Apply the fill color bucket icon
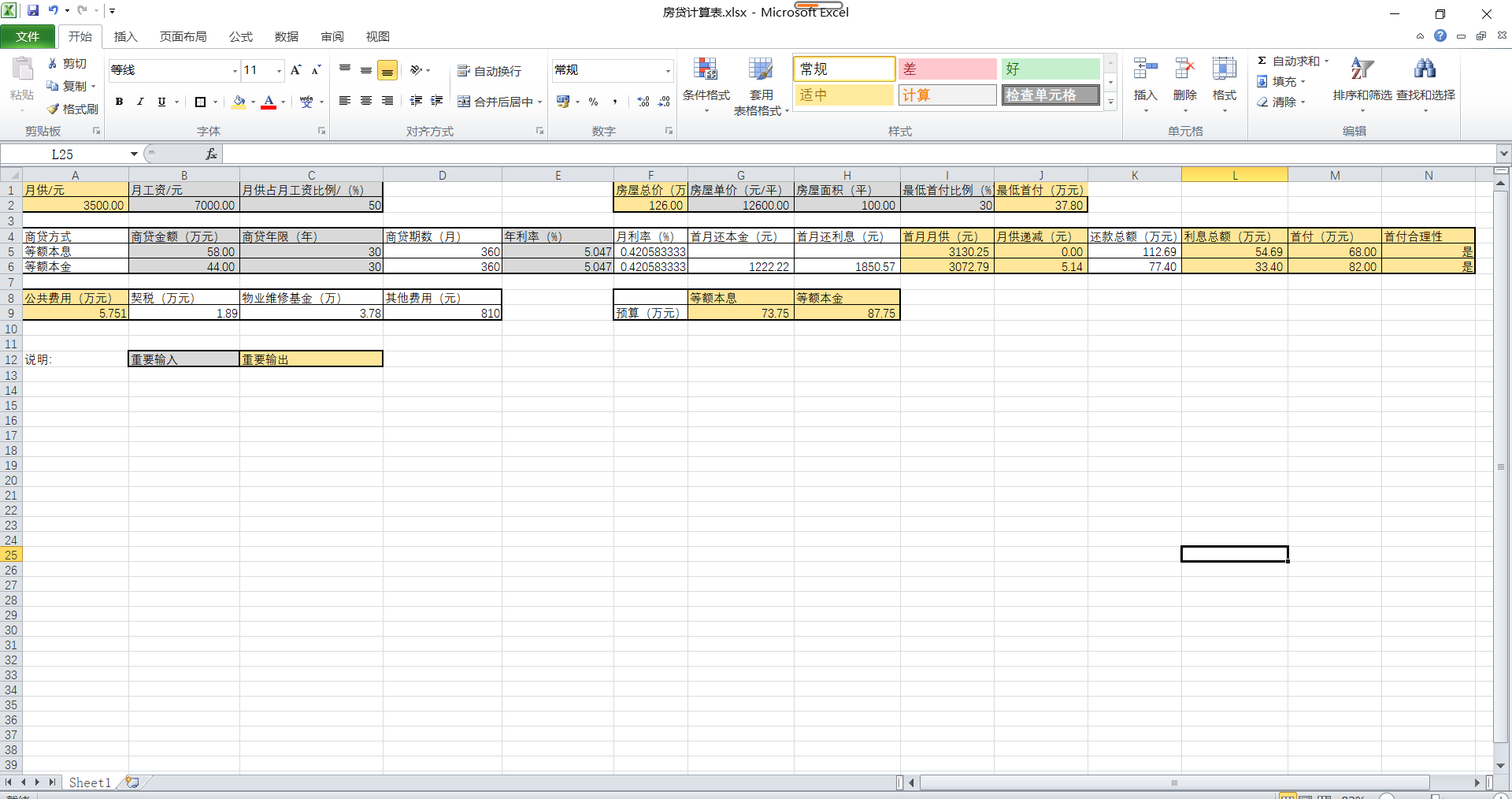This screenshot has width=1512, height=799. [239, 102]
